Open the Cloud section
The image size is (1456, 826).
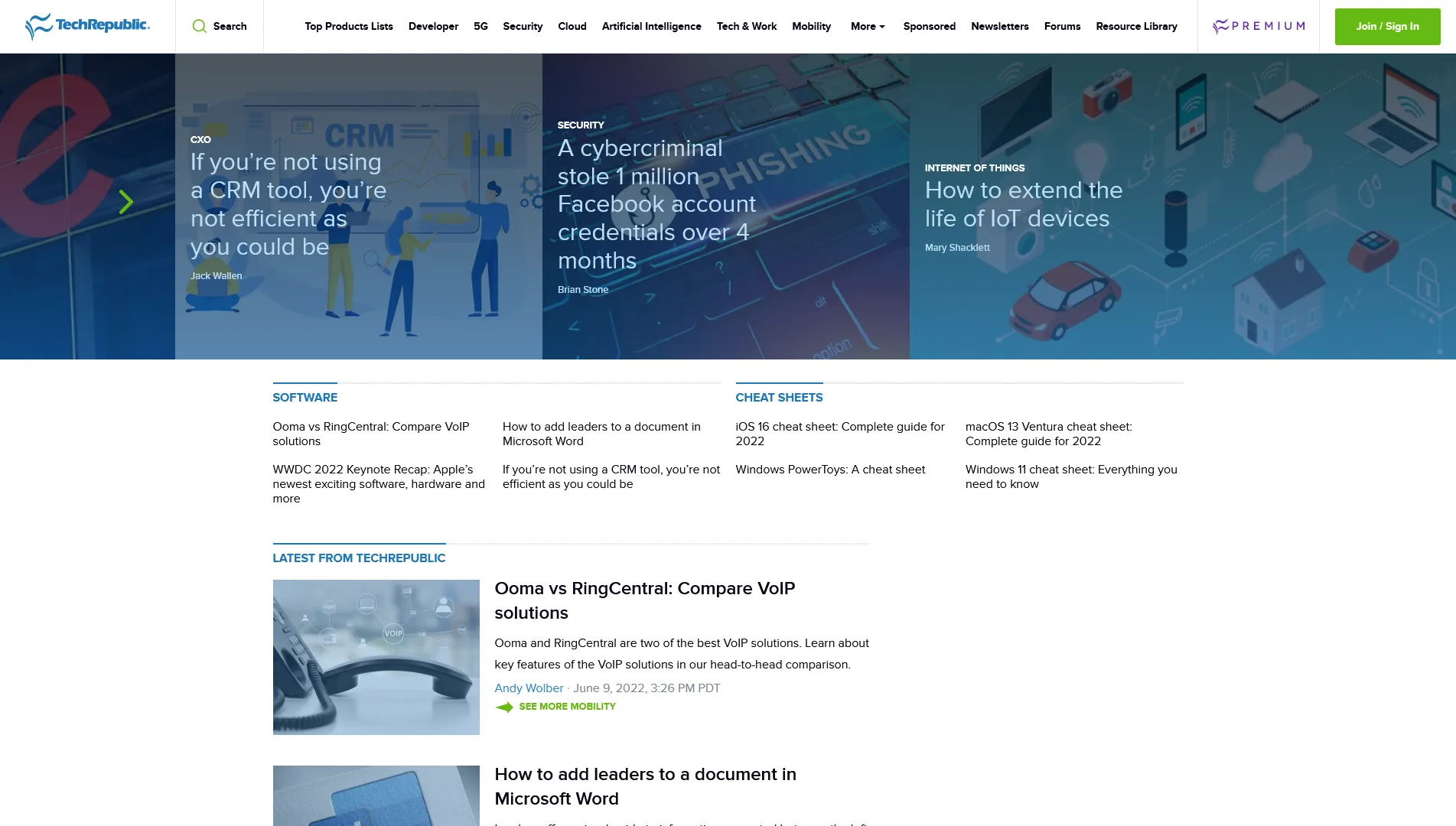(572, 25)
